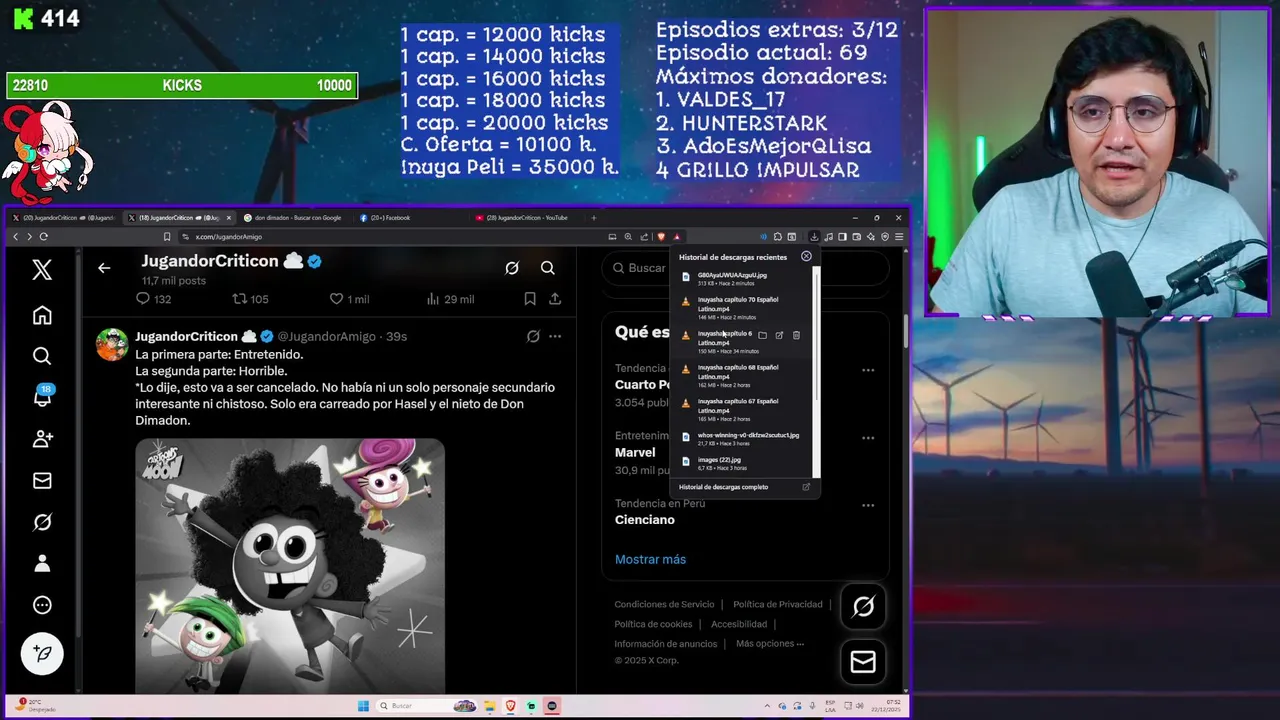The height and width of the screenshot is (720, 1280).
Task: Open Inuyasha capitulo 6 file externally icon
Action: click(x=779, y=335)
